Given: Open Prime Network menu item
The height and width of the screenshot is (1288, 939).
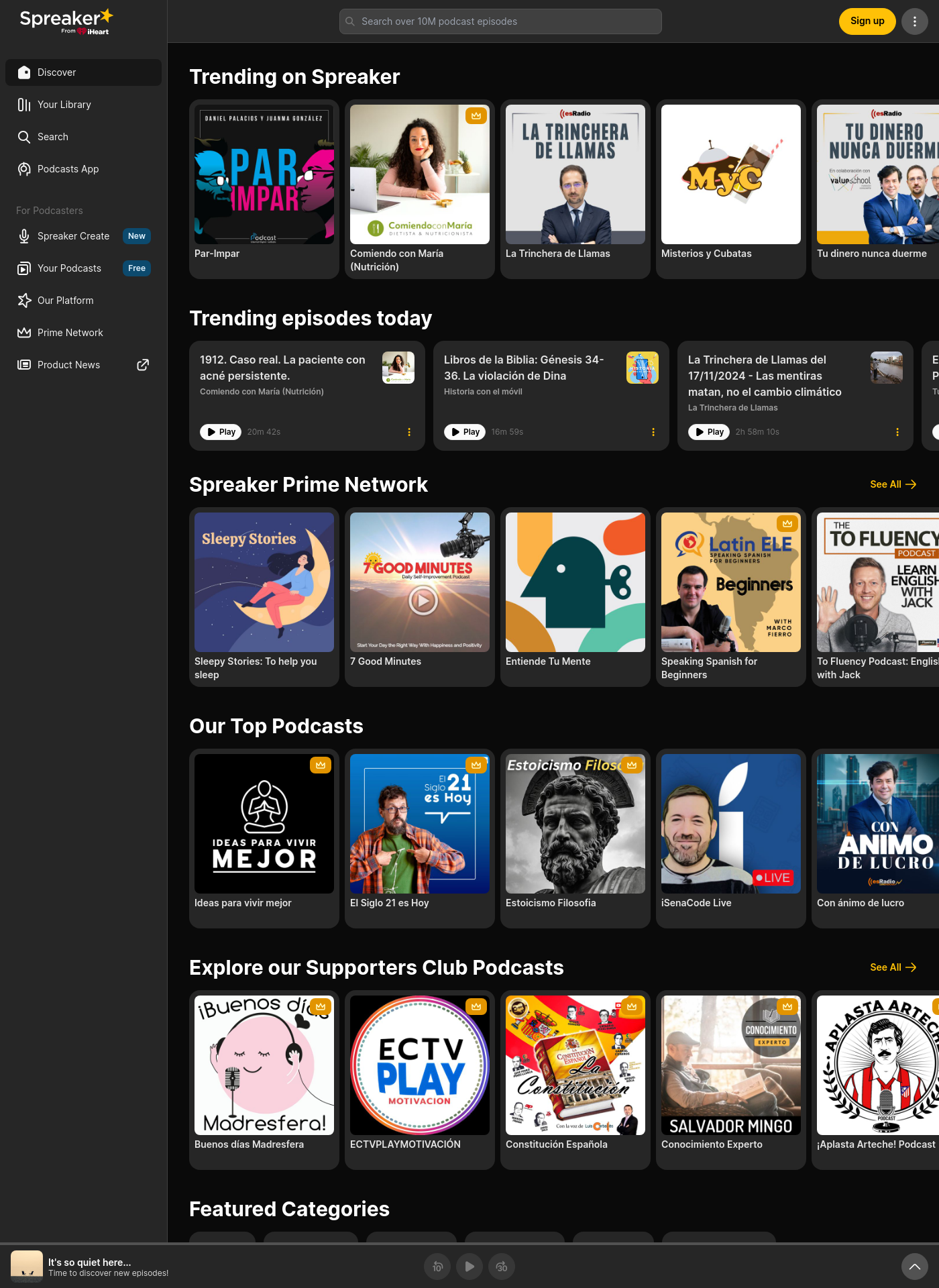Looking at the screenshot, I should tap(83, 333).
